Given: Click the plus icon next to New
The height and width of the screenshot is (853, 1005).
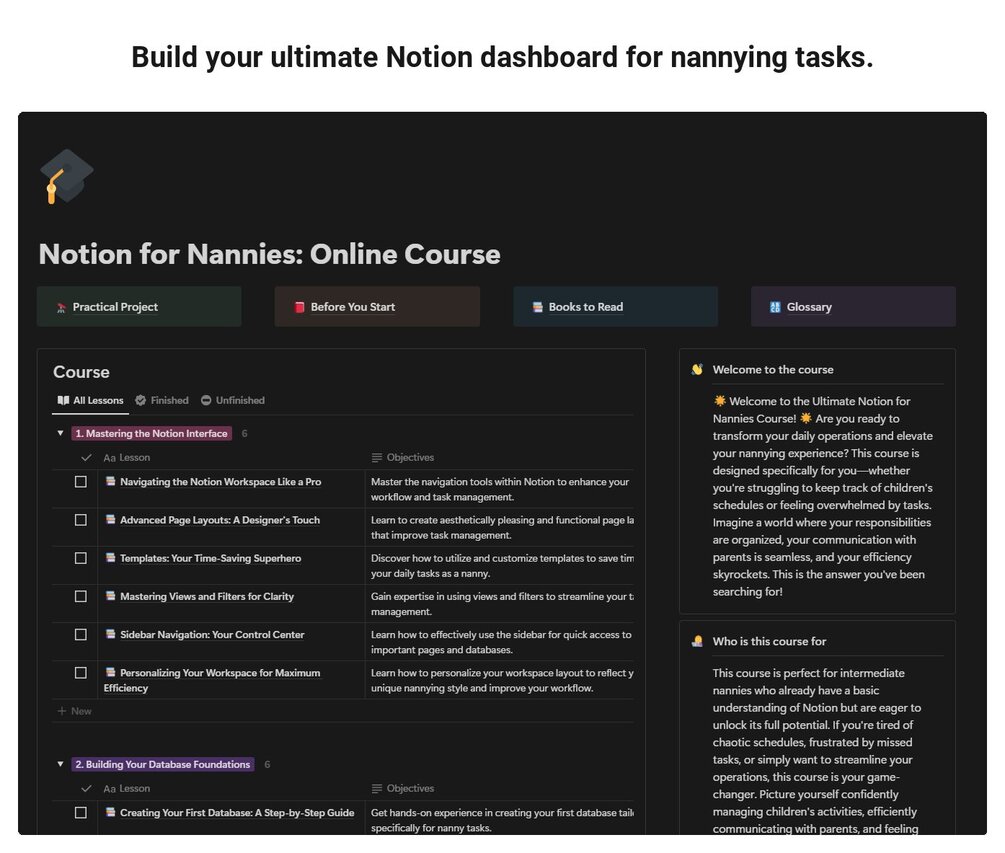Looking at the screenshot, I should click(x=62, y=711).
